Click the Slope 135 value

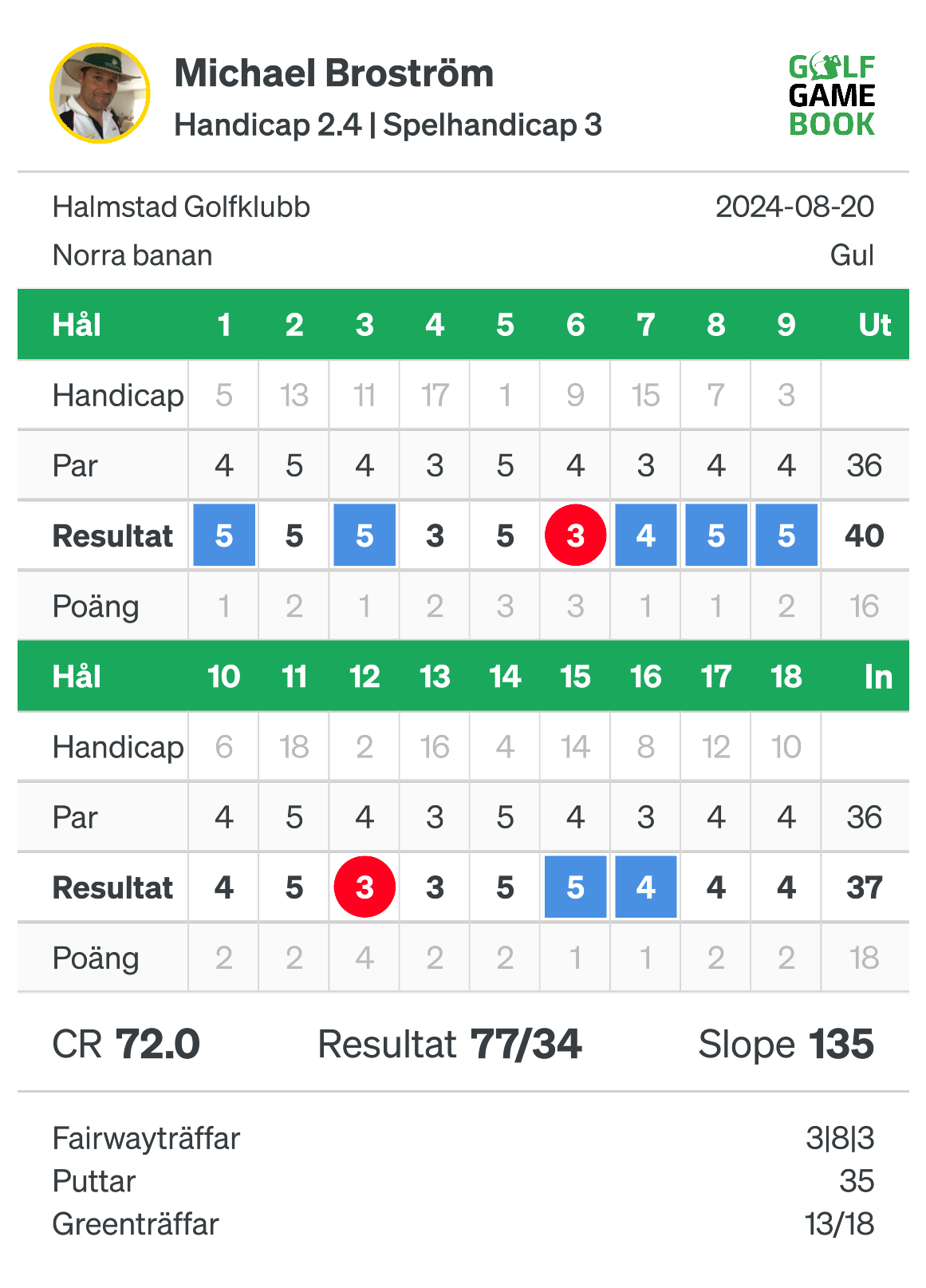tap(786, 1044)
